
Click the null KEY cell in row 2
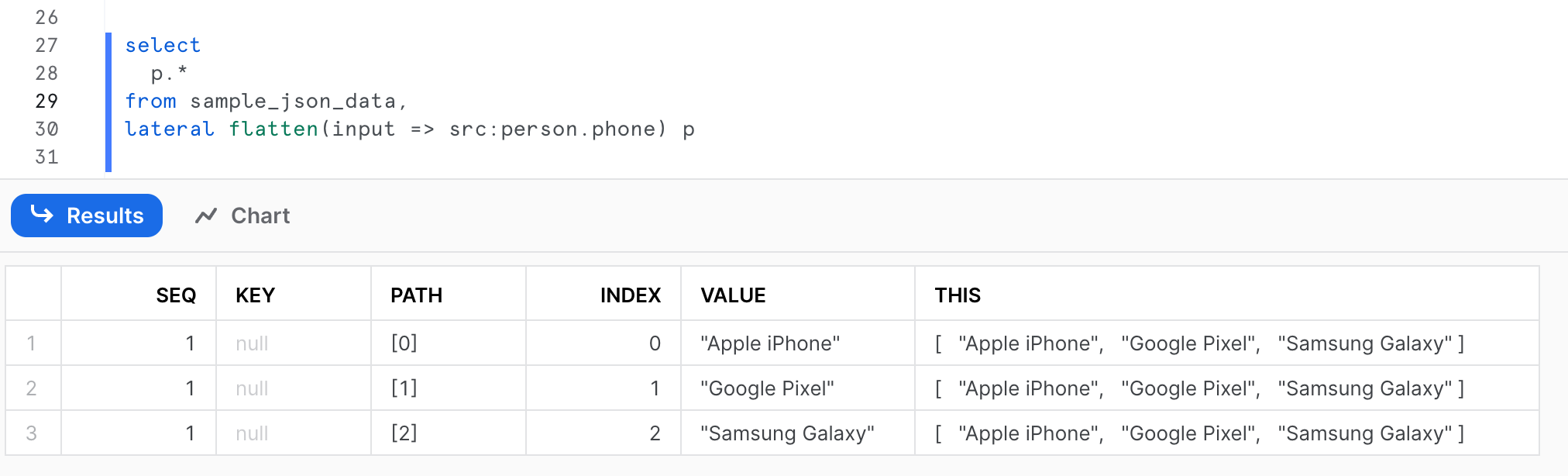click(252, 388)
